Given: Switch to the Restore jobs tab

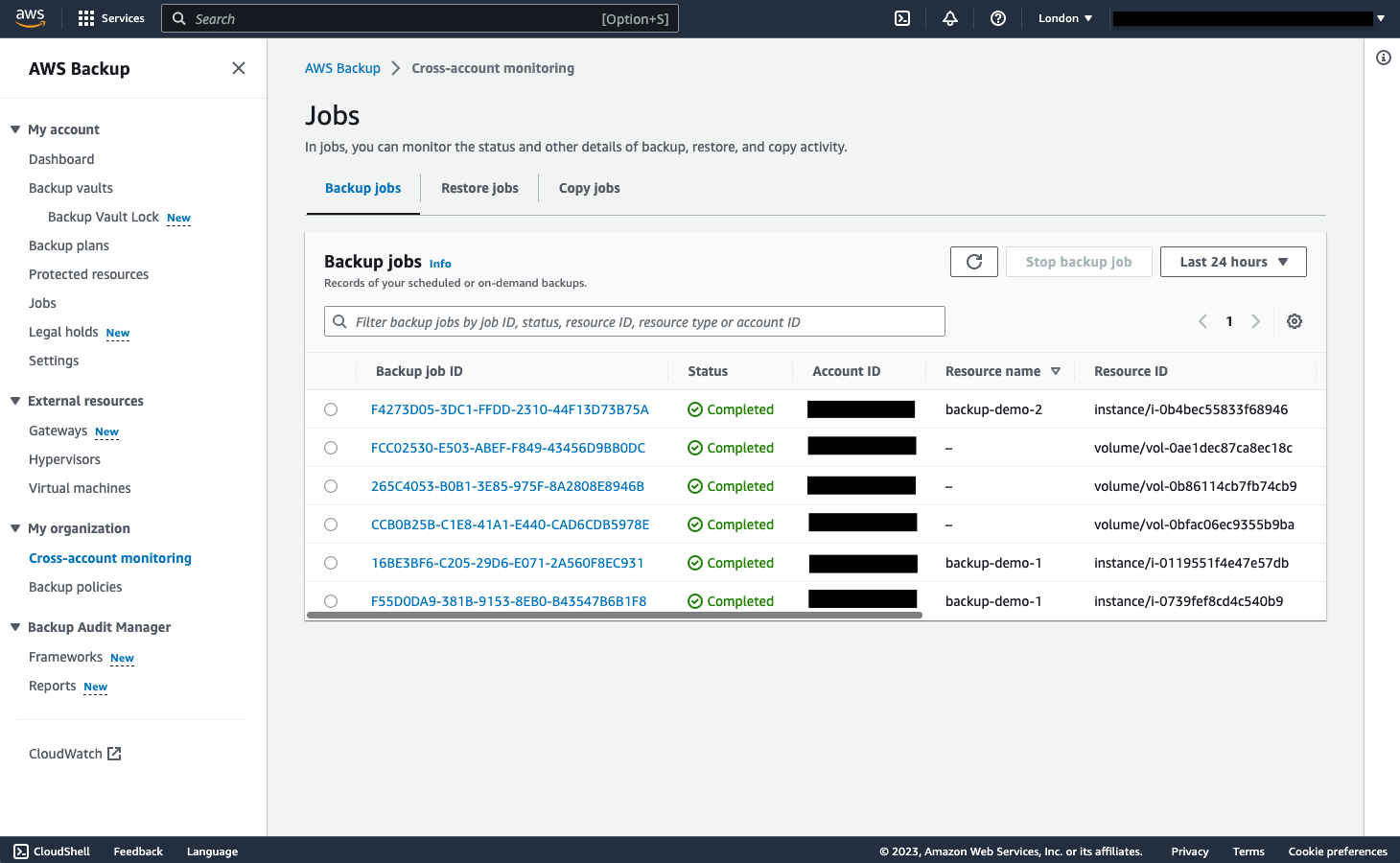Looking at the screenshot, I should point(479,188).
